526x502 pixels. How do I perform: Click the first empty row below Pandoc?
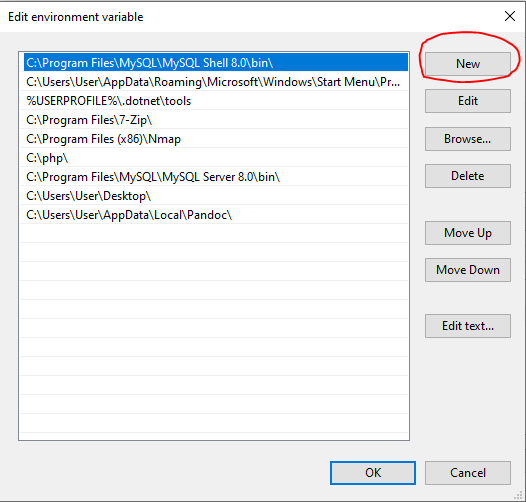click(x=216, y=234)
